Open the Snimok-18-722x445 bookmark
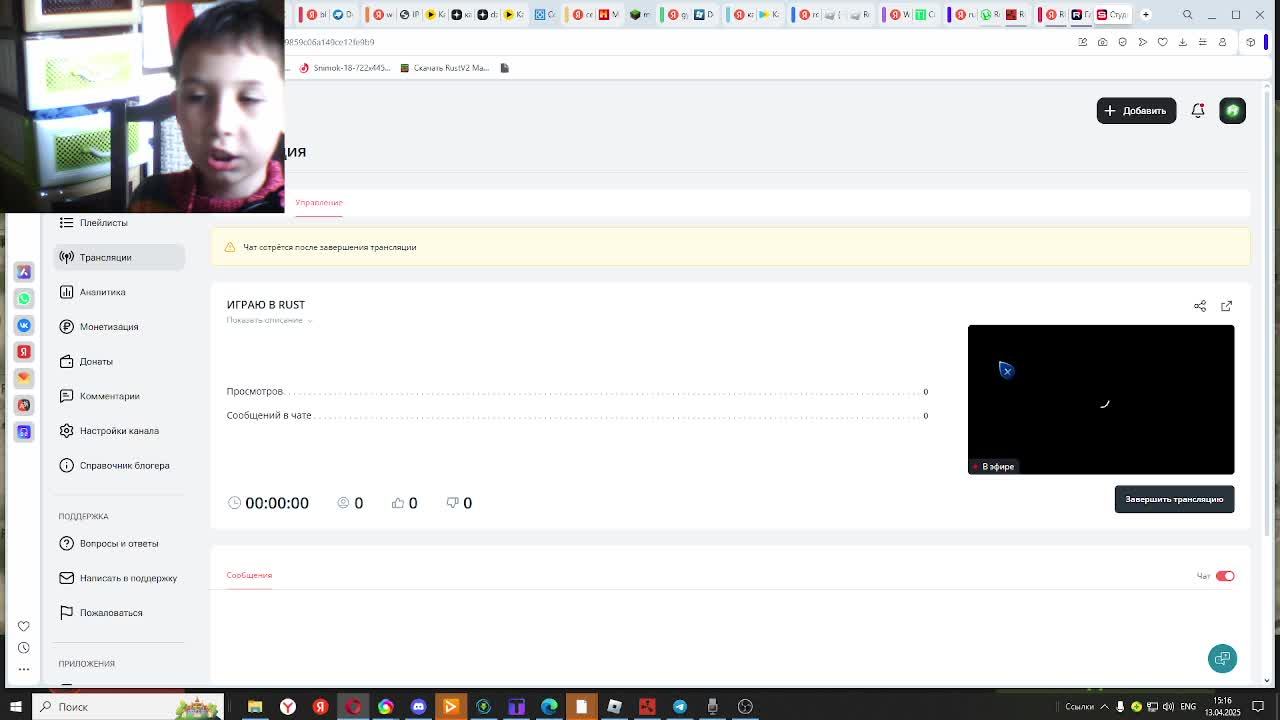 click(x=345, y=68)
